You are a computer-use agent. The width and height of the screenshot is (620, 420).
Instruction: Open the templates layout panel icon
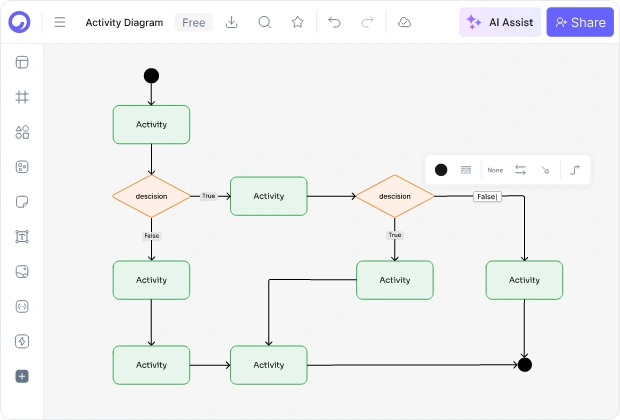(x=22, y=62)
